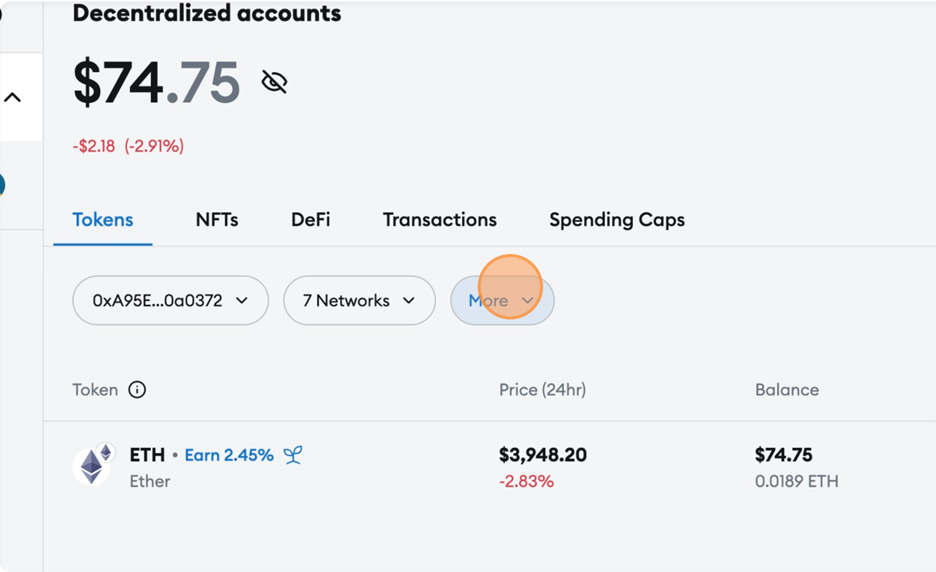Go to the Spending Caps tab
Screen dimensions: 936x572
click(617, 220)
